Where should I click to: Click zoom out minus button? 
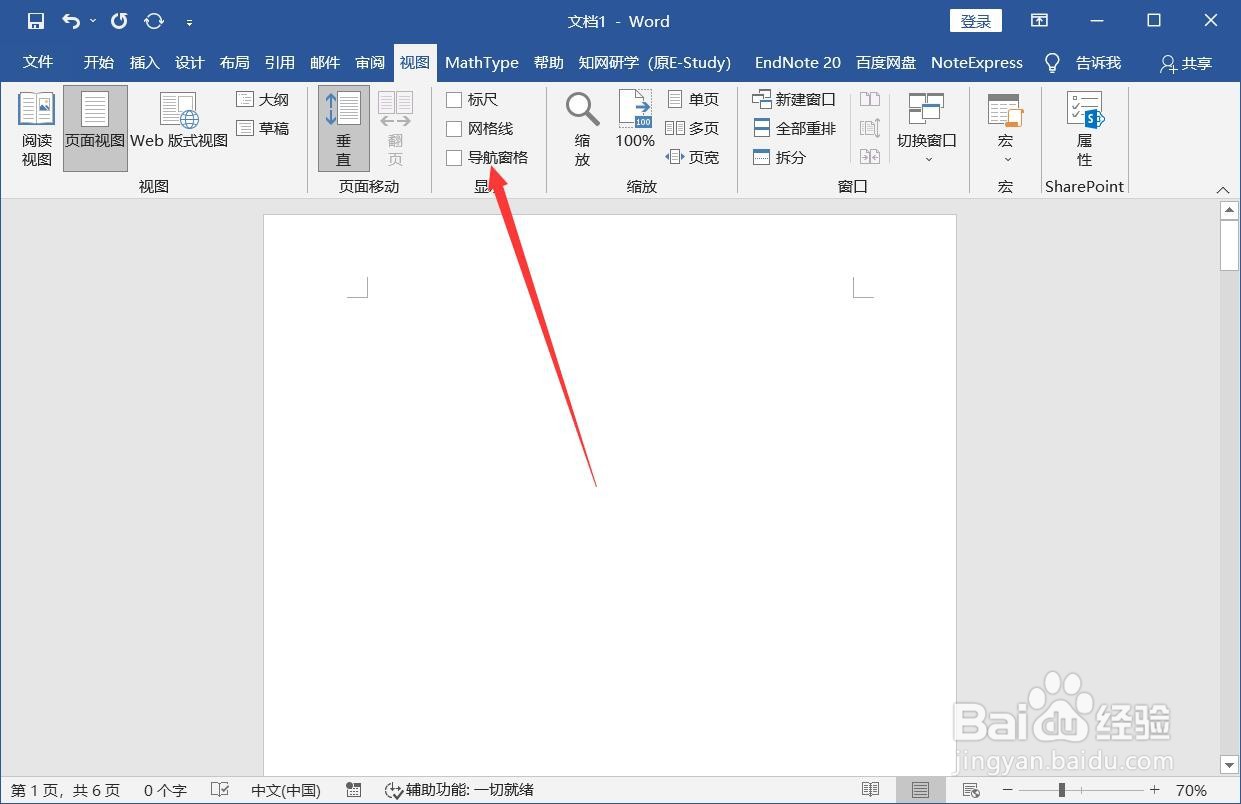coord(1008,790)
